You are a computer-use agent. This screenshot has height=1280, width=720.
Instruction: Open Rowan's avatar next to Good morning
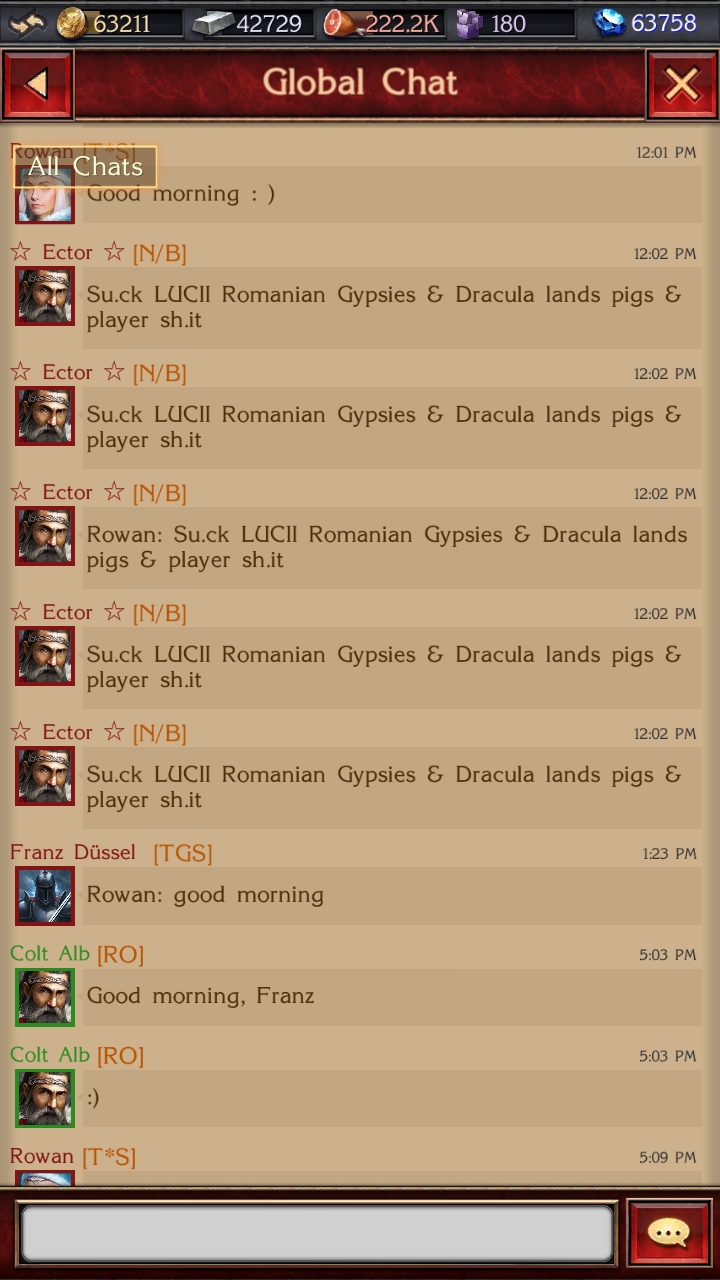45,195
